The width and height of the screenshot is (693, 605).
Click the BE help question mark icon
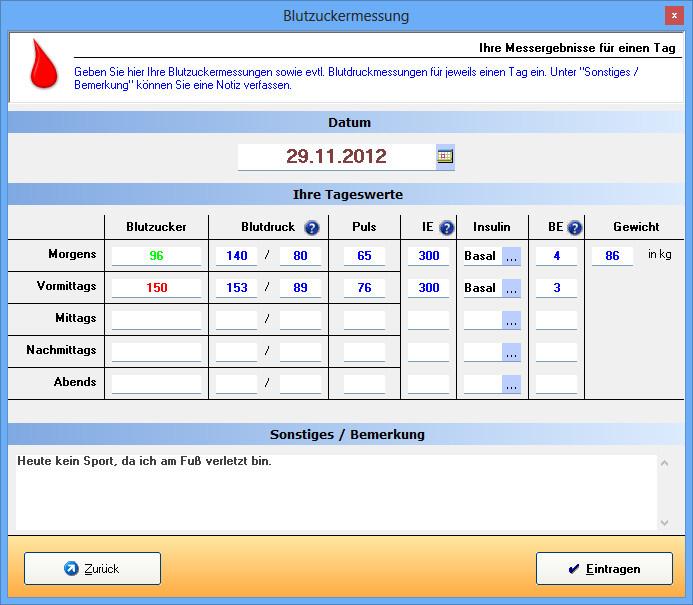pos(575,228)
